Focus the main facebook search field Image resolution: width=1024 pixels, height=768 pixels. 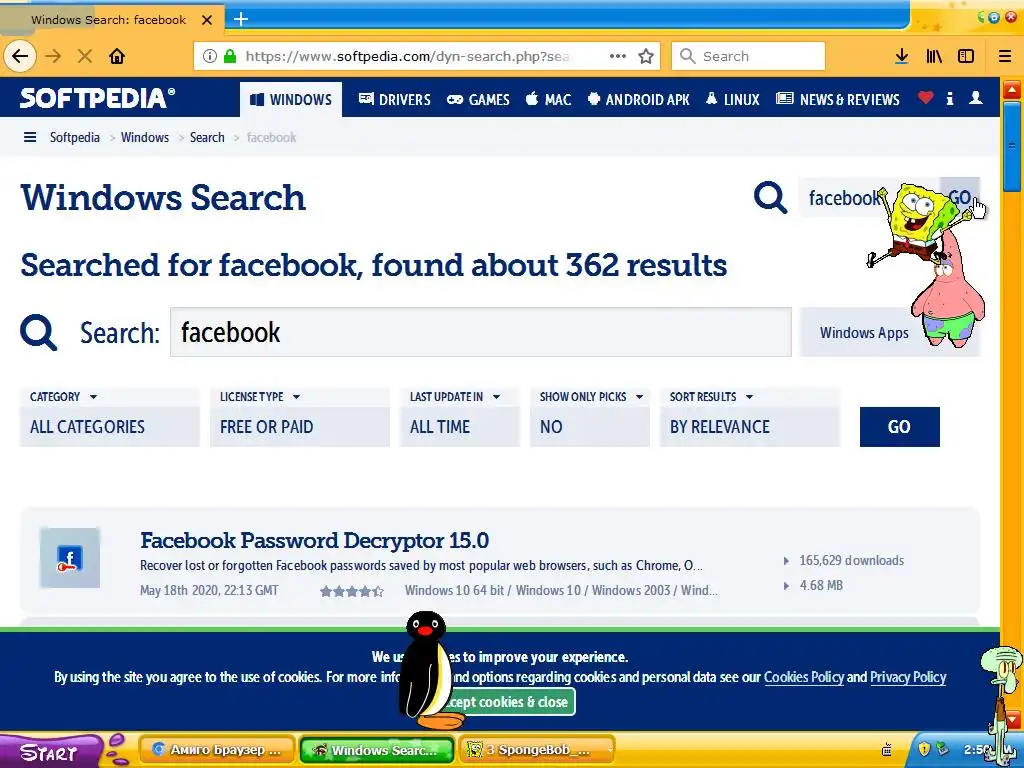coord(481,332)
